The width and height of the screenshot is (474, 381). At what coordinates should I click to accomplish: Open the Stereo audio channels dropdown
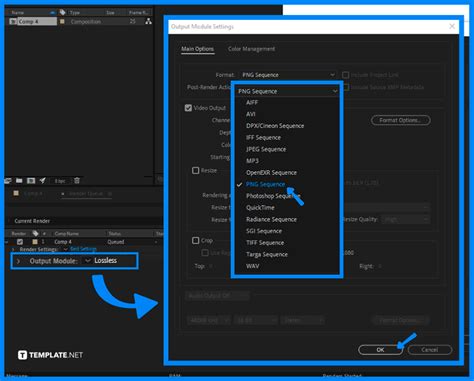[x=302, y=320]
